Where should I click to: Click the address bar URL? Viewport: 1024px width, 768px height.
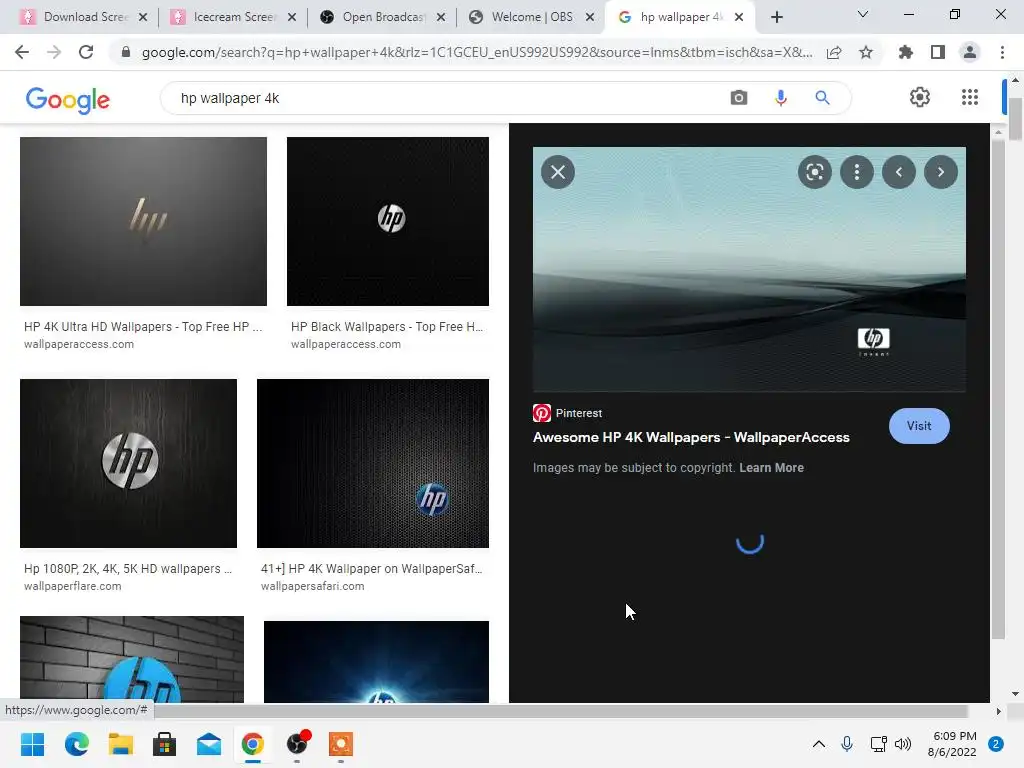(477, 52)
